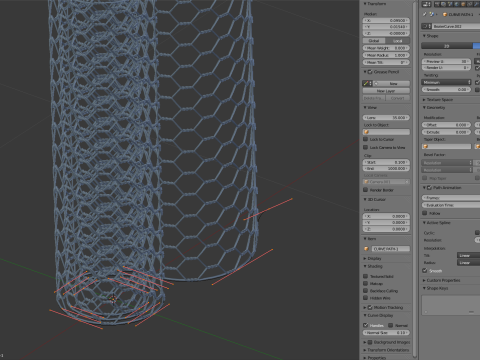This screenshot has width=480, height=360.
Task: Open the Twisting Minimum dropdown
Action: tap(446, 82)
